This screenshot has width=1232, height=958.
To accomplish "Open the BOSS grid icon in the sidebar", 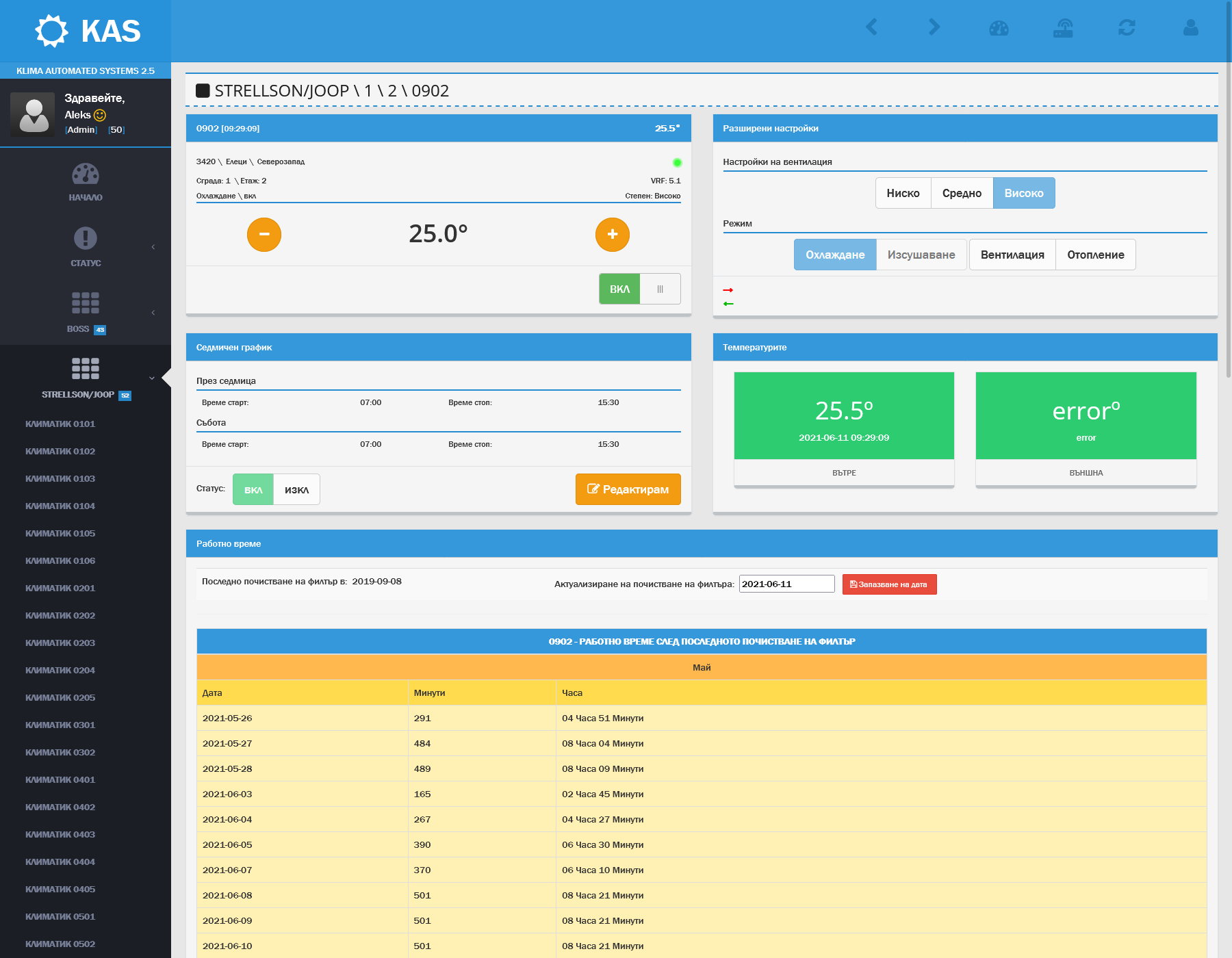I will (x=86, y=303).
